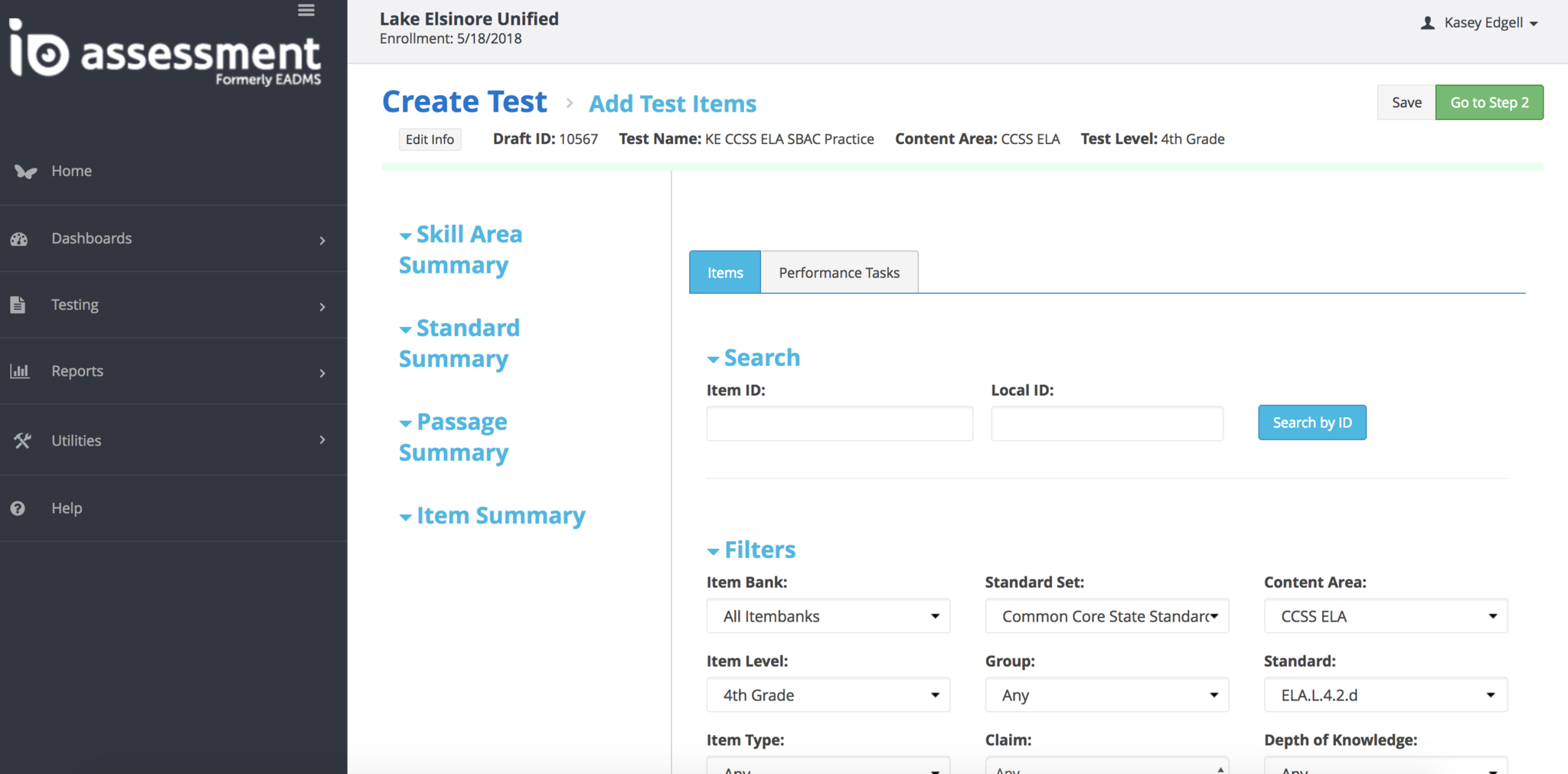Click the Utilities tools icon

[x=21, y=440]
